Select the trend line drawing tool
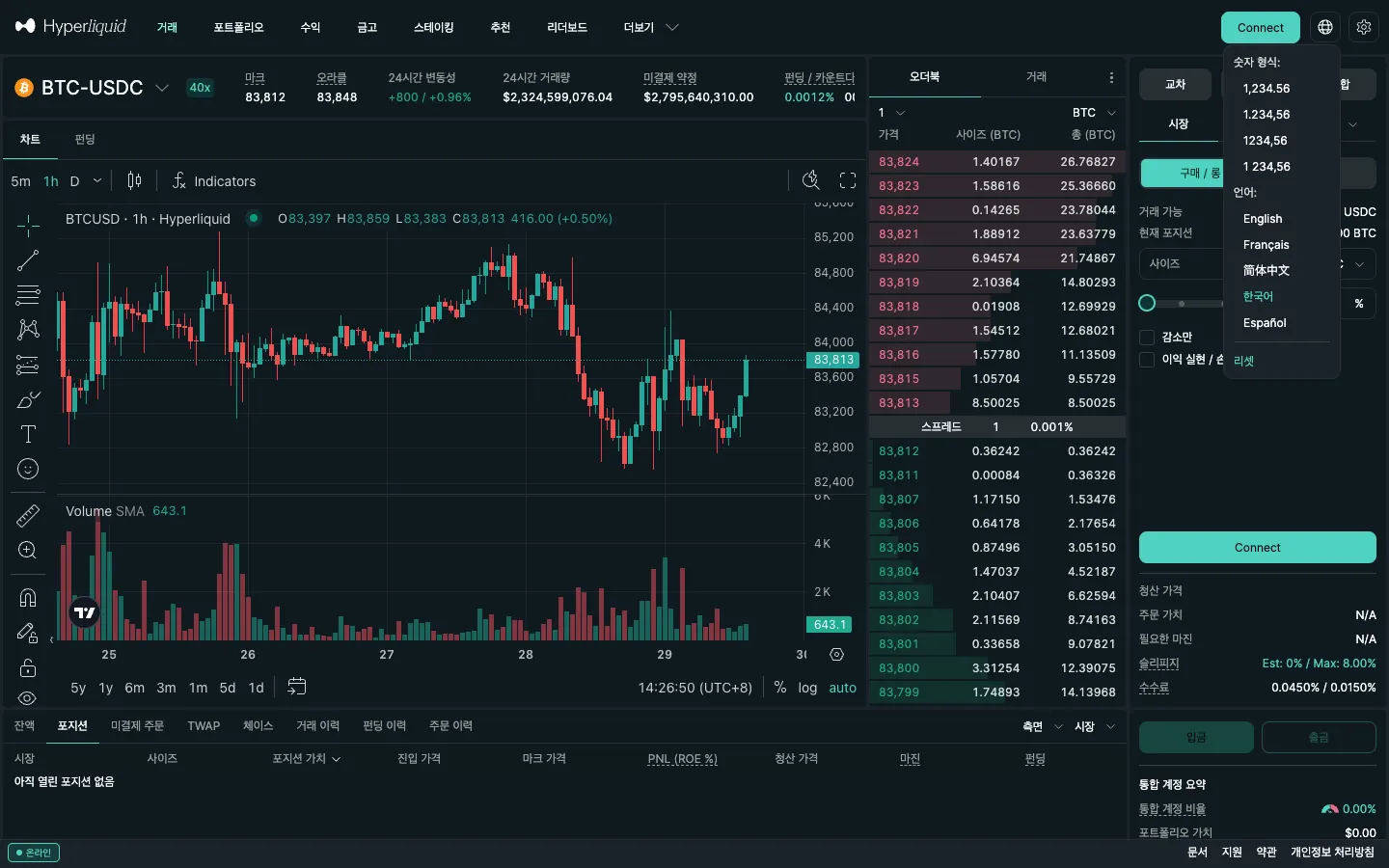1389x868 pixels. pyautogui.click(x=28, y=259)
